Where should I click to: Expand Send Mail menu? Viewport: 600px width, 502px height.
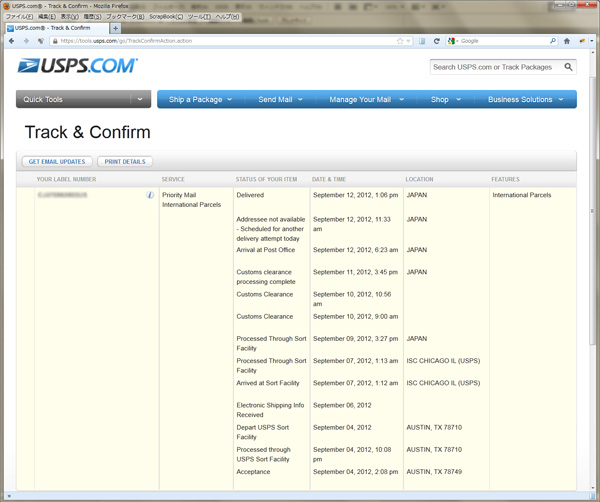click(x=280, y=99)
